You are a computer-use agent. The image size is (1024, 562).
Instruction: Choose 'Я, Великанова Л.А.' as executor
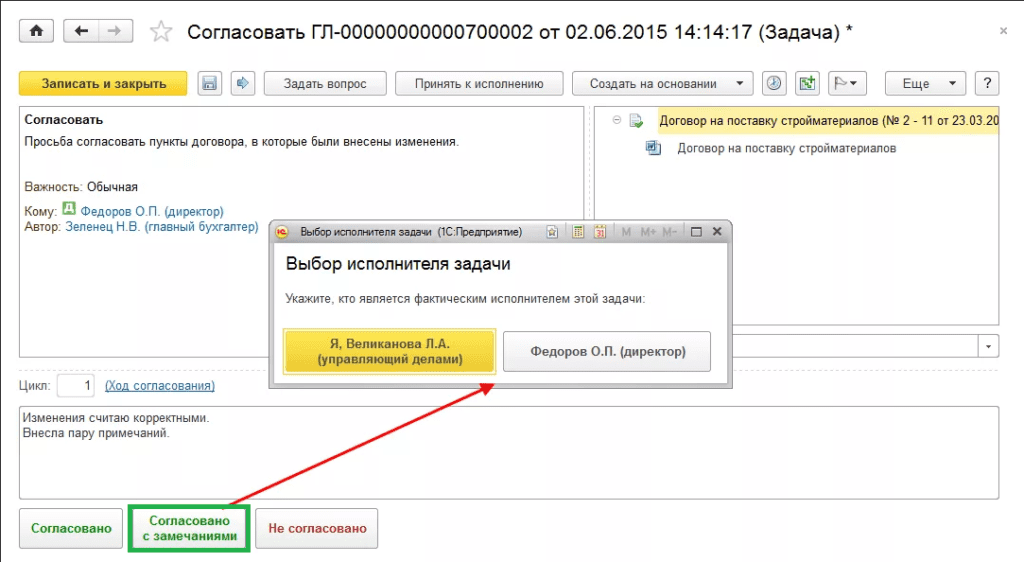389,351
